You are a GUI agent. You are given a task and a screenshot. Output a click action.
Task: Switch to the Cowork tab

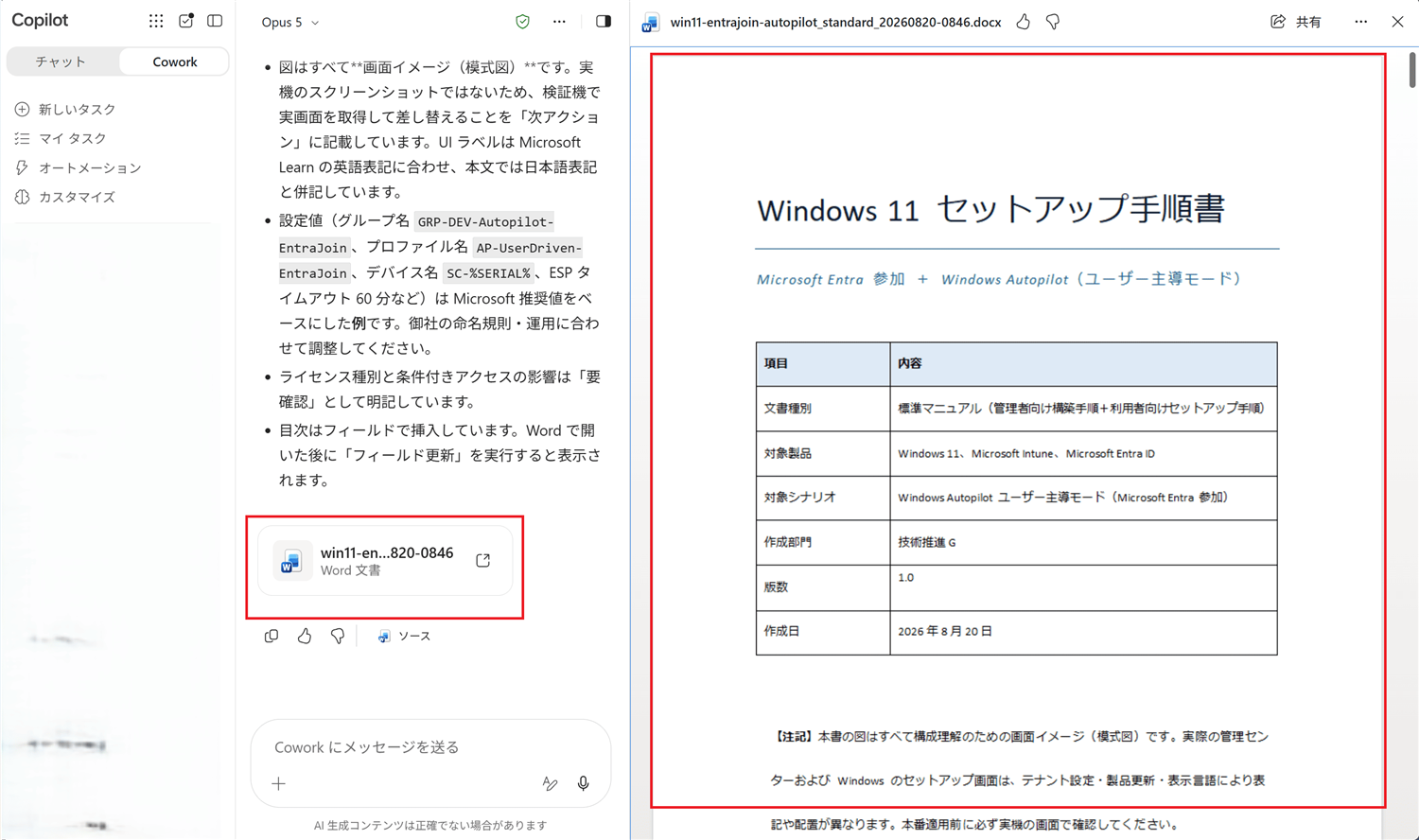[175, 61]
